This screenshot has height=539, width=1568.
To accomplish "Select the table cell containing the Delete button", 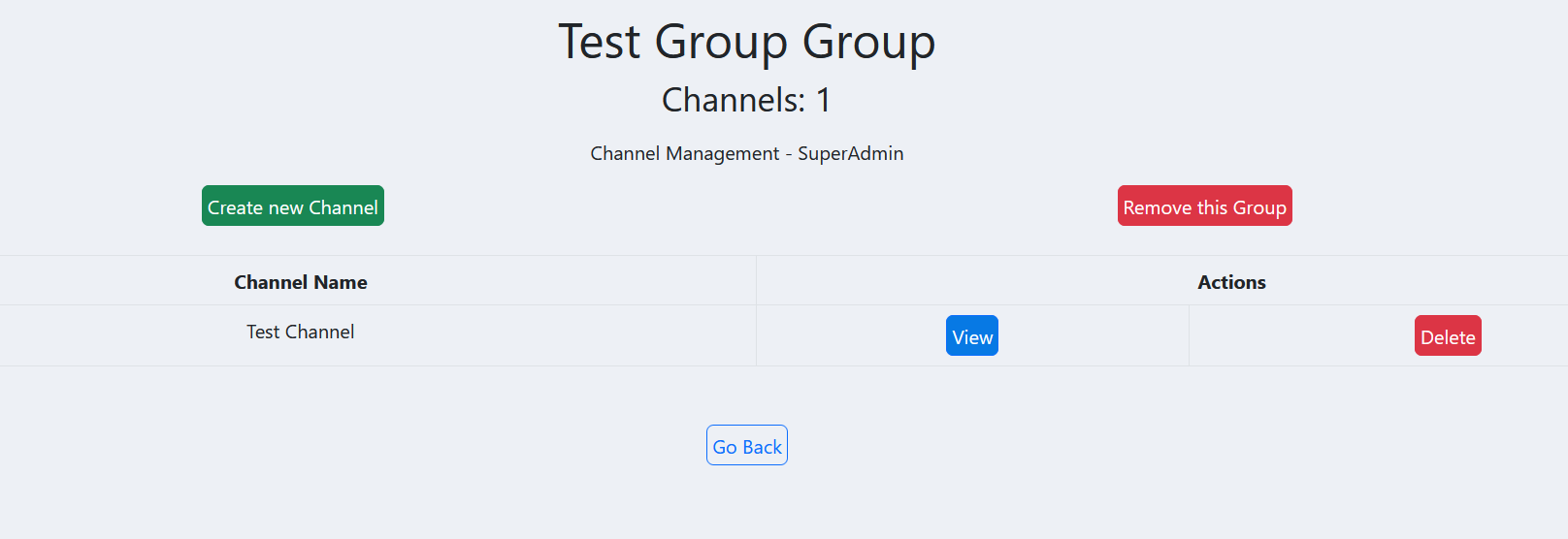I will tap(1379, 335).
